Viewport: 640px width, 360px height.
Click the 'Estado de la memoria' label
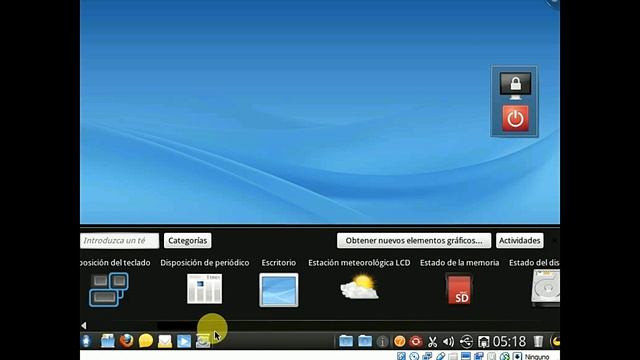tap(460, 263)
